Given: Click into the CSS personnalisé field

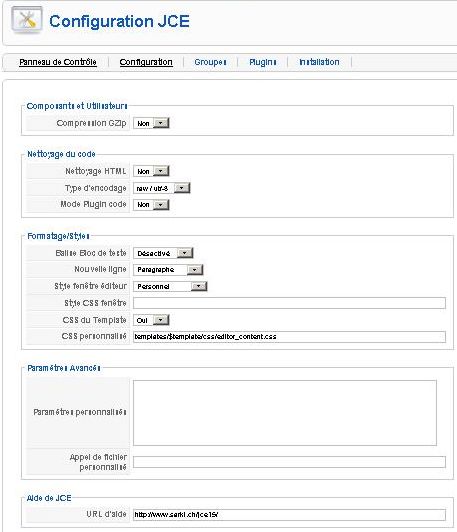Looking at the screenshot, I should 289,337.
